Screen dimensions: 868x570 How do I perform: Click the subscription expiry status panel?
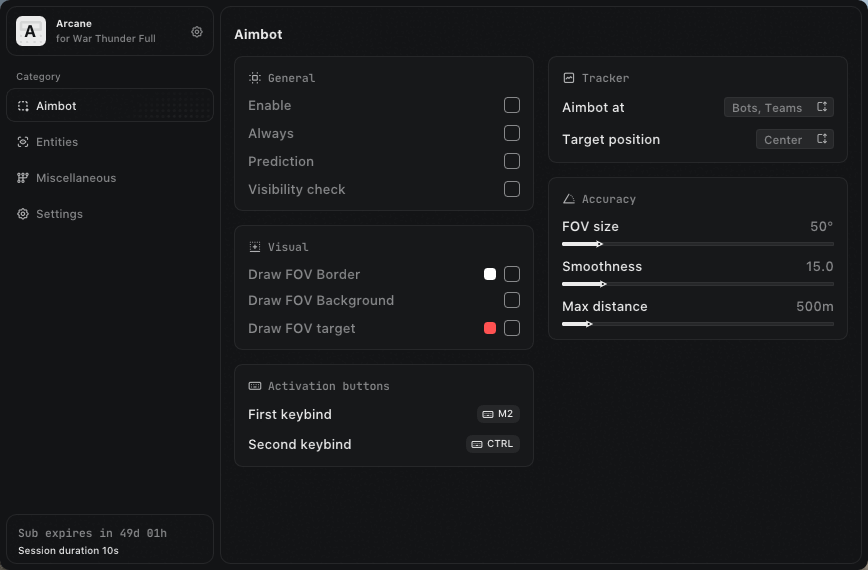point(110,539)
